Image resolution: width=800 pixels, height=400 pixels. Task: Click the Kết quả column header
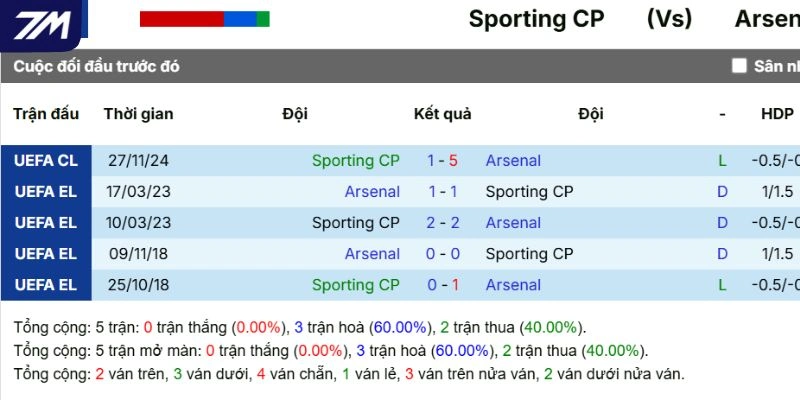[442, 113]
